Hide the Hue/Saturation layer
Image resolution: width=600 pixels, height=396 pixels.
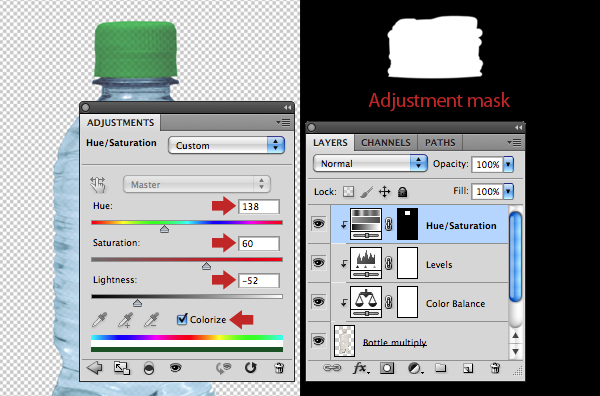coord(318,223)
